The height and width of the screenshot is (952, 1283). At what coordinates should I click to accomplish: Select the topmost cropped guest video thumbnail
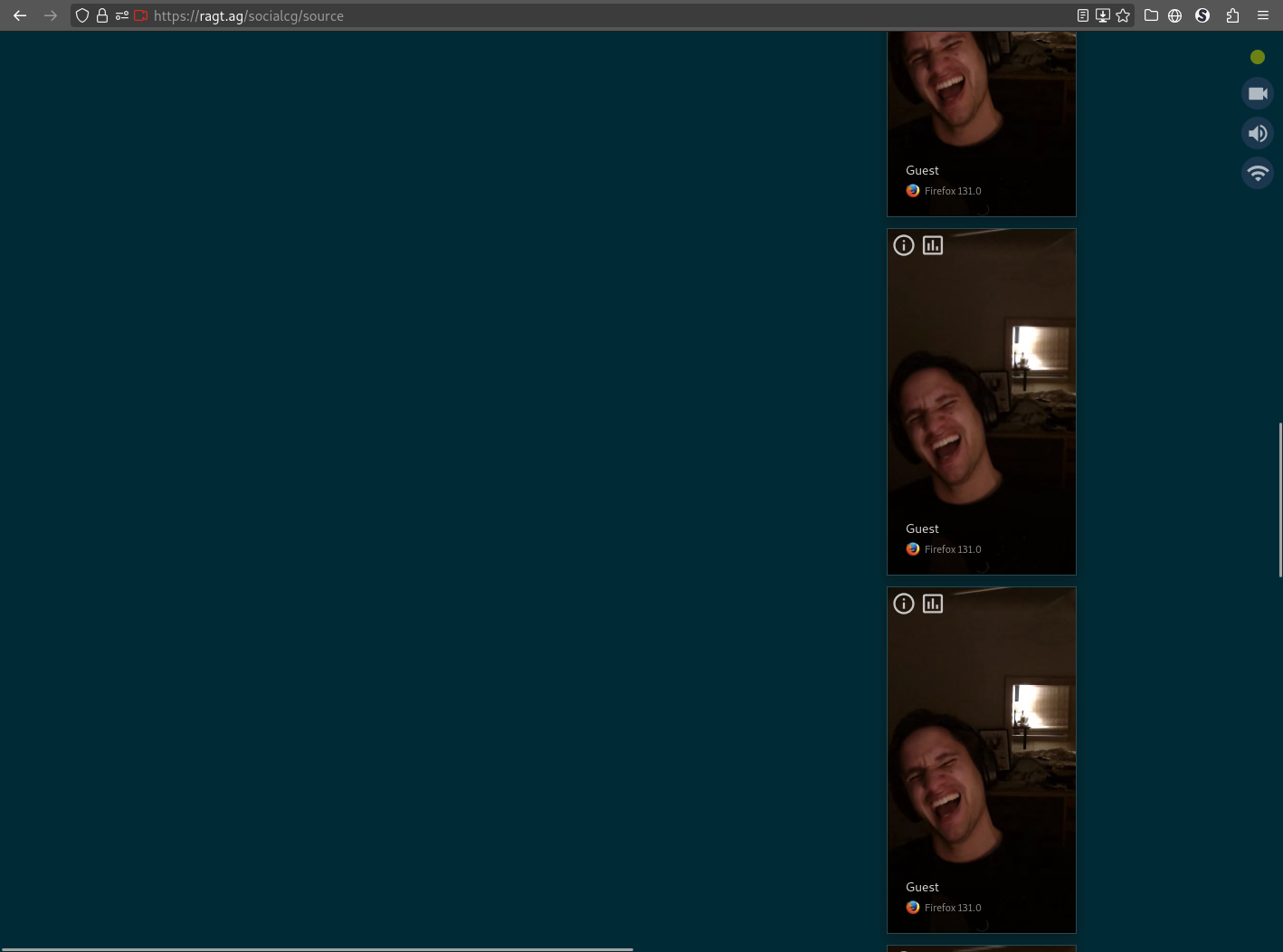[x=982, y=124]
